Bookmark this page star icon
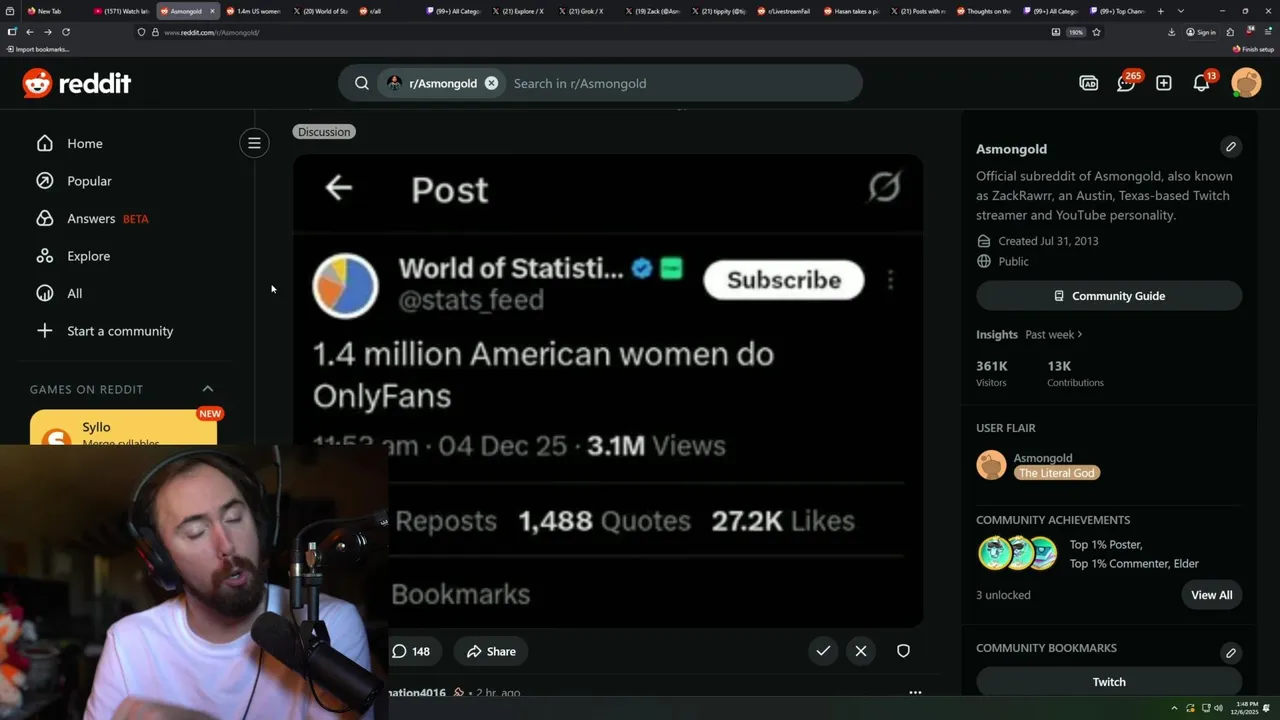Screen dimensions: 1280x720 pos(1097,32)
